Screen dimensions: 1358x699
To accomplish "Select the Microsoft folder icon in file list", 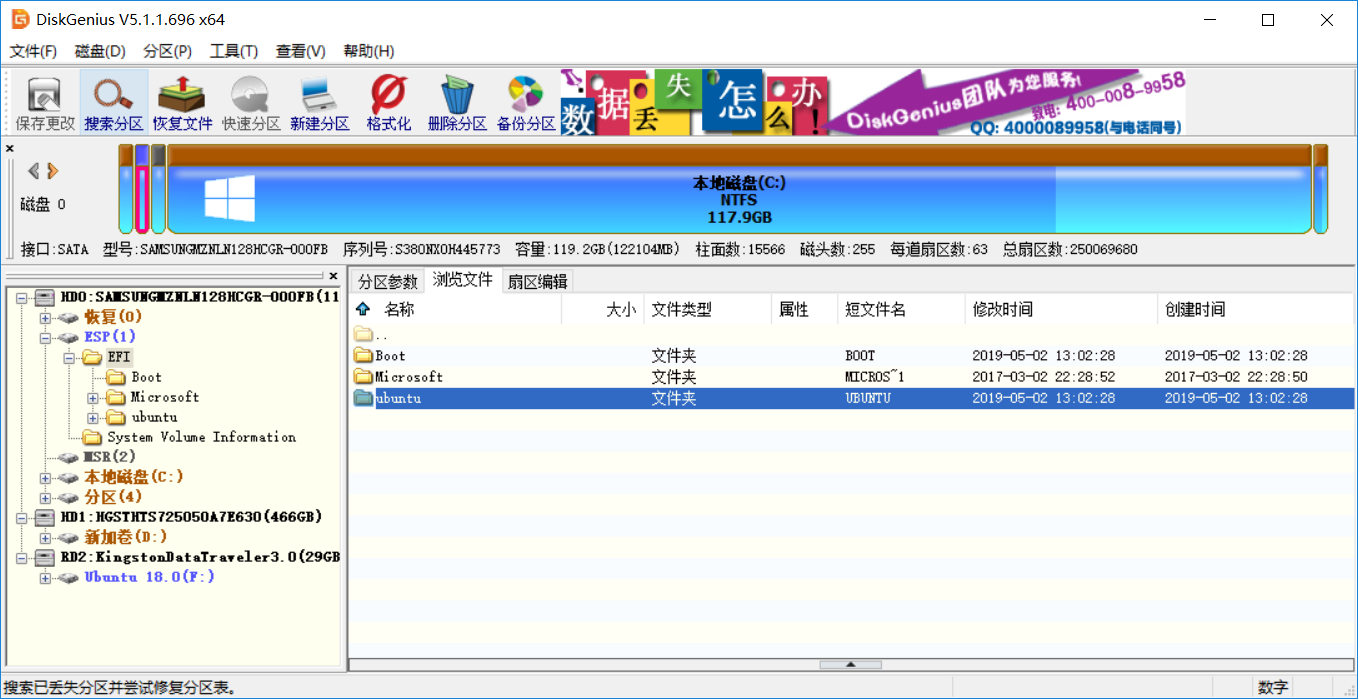I will [363, 377].
